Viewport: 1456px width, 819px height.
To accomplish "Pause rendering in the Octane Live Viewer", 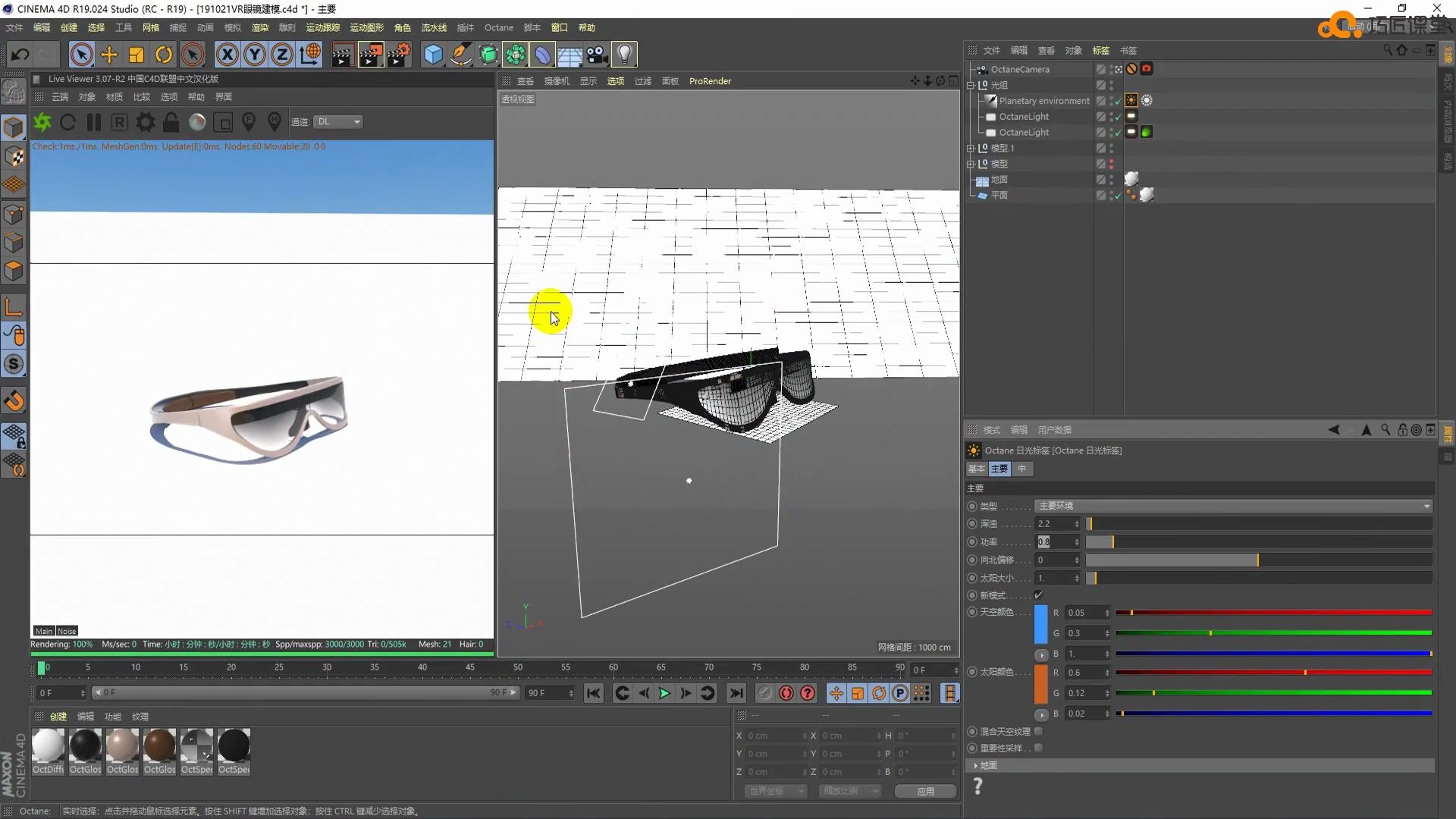I will pos(94,122).
